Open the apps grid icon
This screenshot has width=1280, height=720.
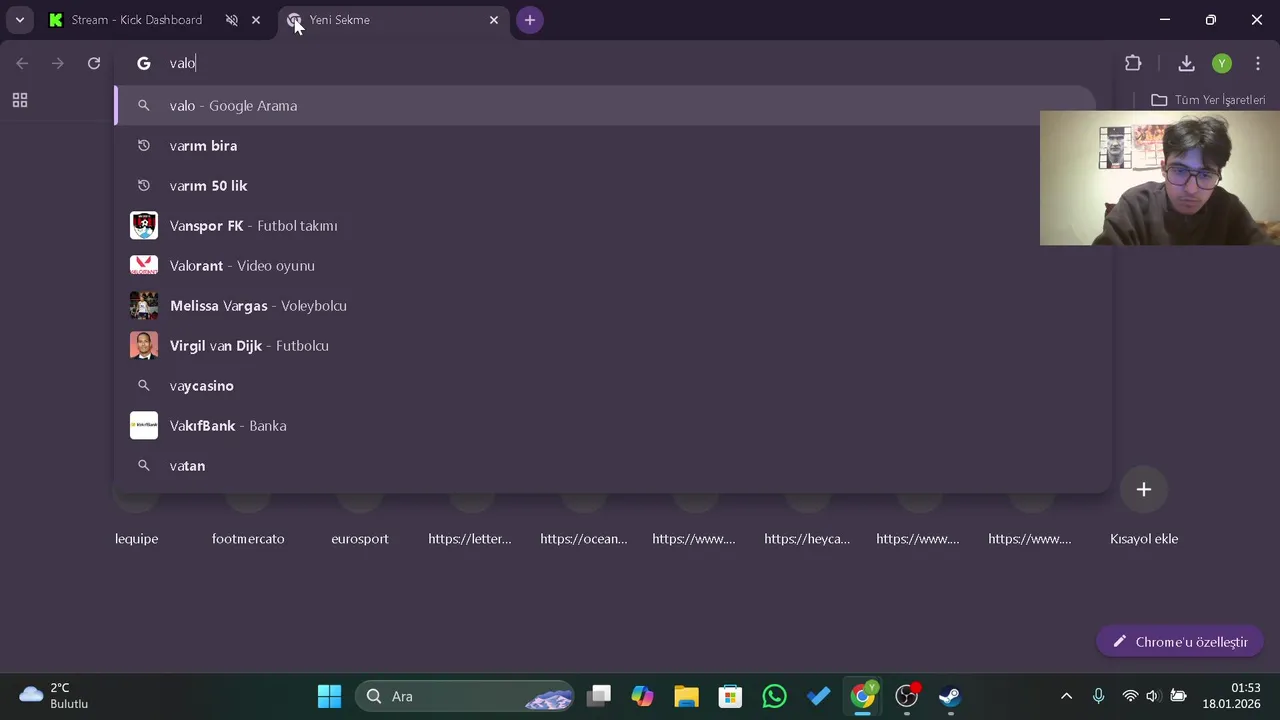point(20,100)
